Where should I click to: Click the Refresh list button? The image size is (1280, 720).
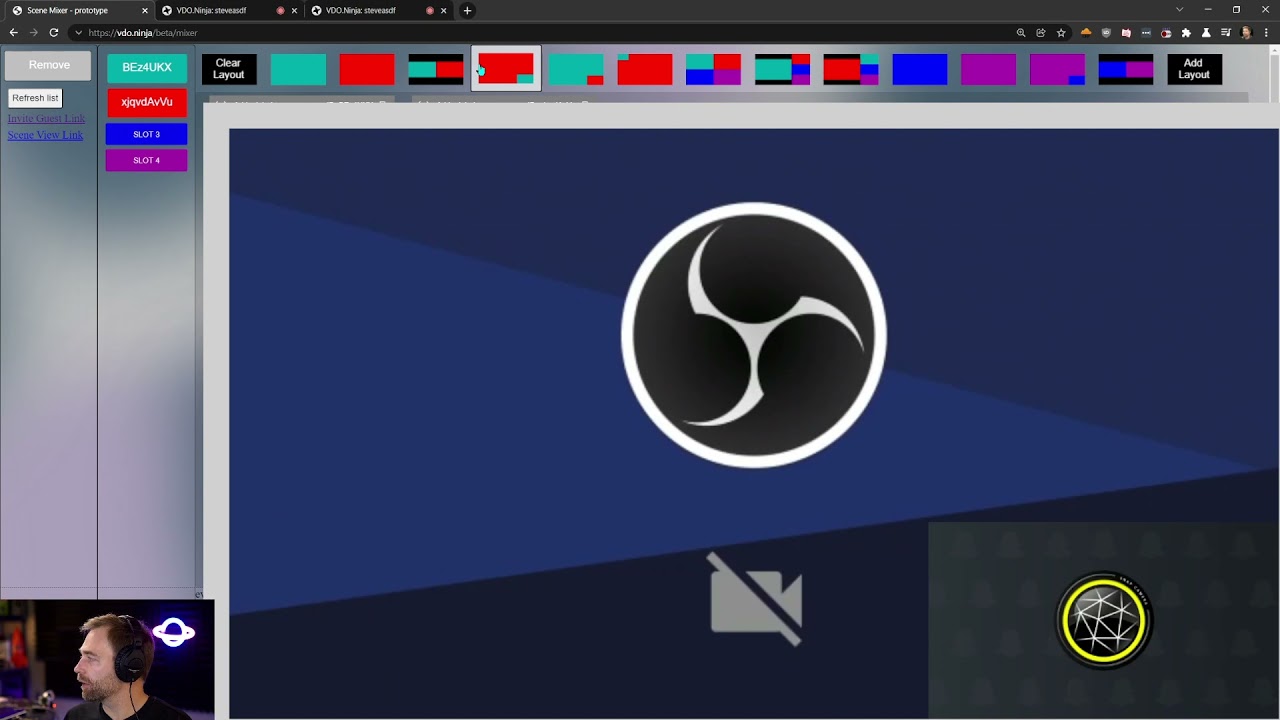point(35,98)
